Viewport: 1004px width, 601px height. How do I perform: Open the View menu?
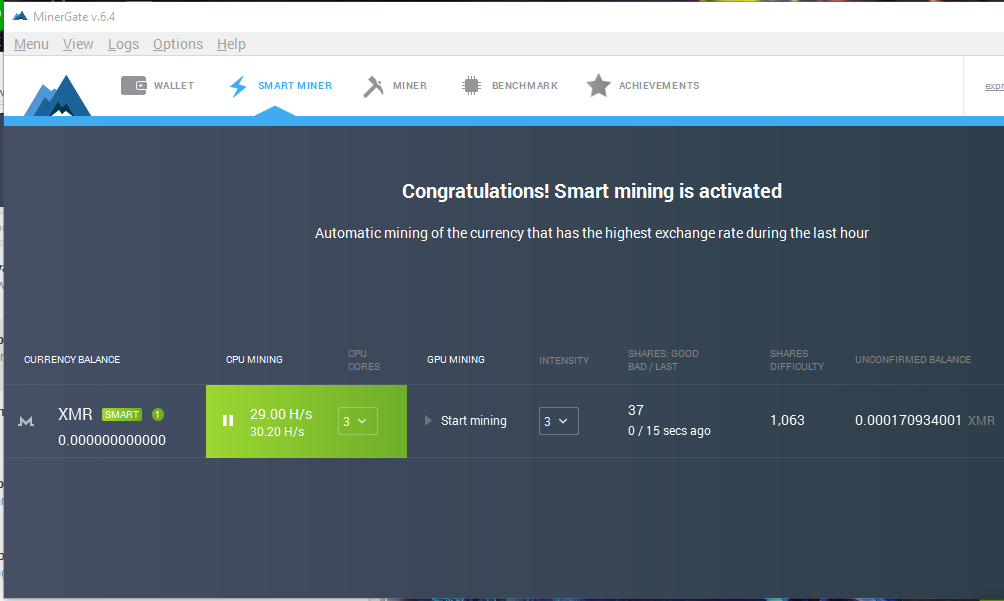(78, 44)
